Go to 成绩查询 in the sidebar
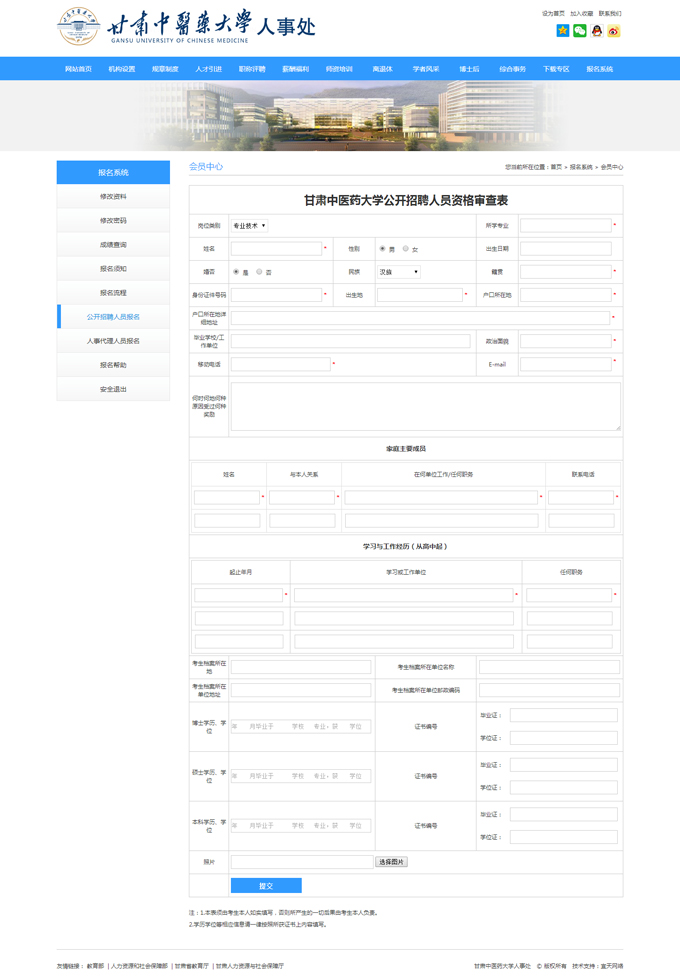This screenshot has width=680, height=978. (113, 245)
